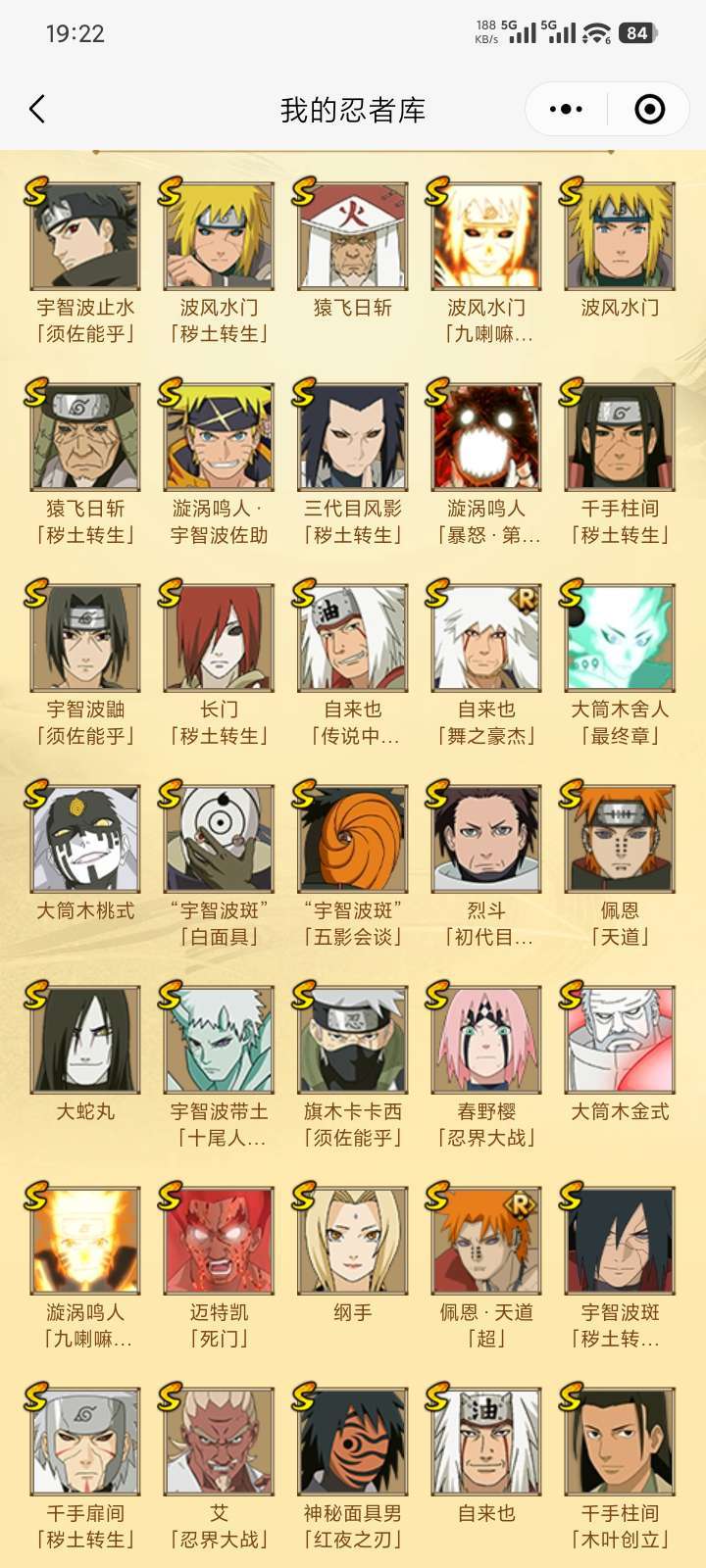Select 猿飞日斩 portrait with Hokage hat
Screen dimensions: 706x1568
pos(352,235)
